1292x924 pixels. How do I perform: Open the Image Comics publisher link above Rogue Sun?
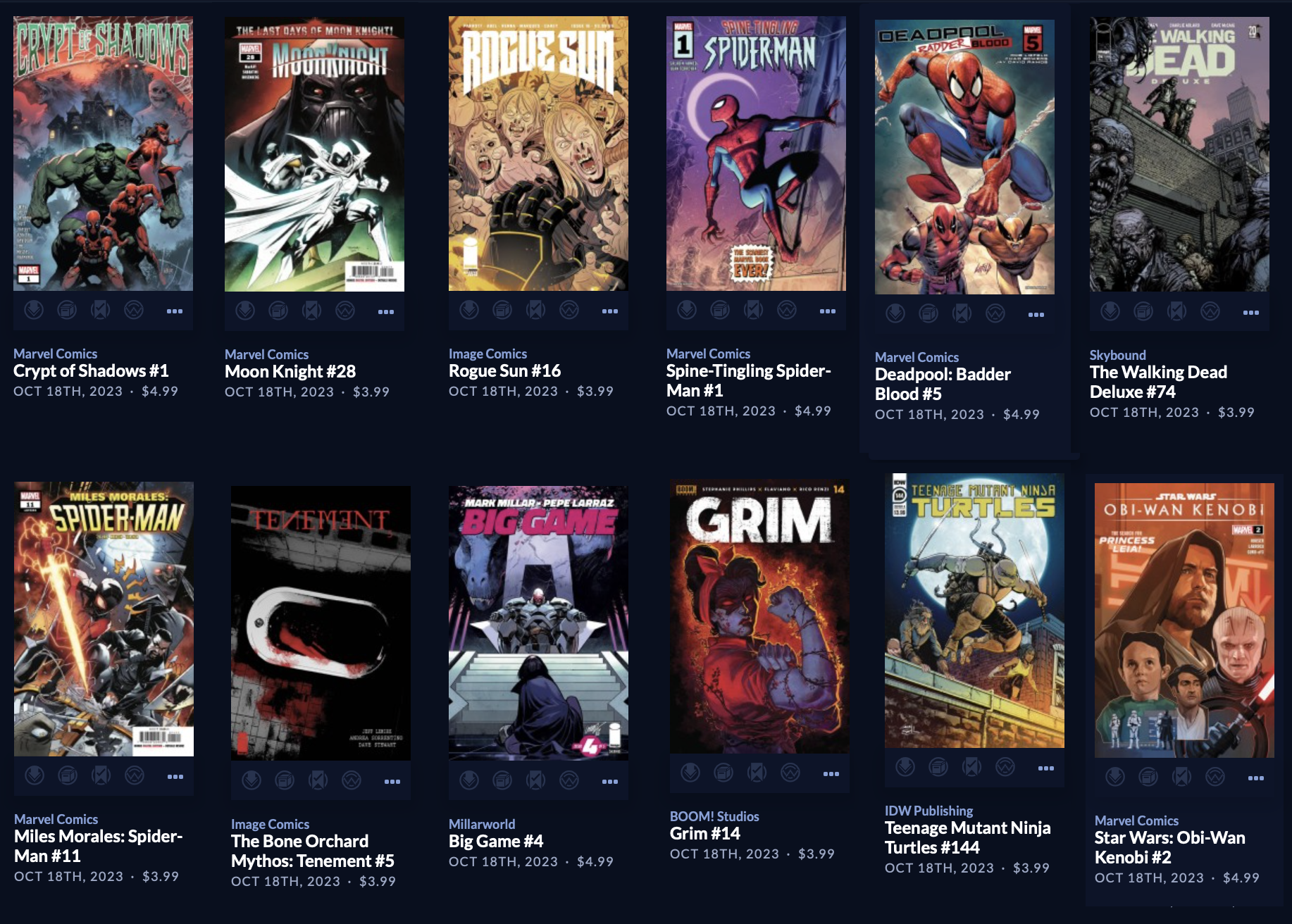tap(487, 354)
